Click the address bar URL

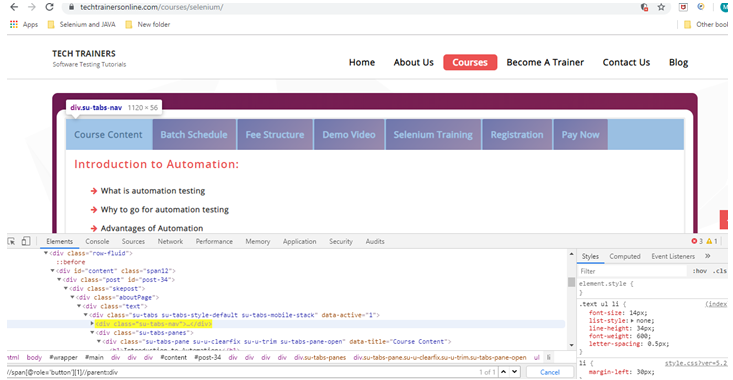151,7
